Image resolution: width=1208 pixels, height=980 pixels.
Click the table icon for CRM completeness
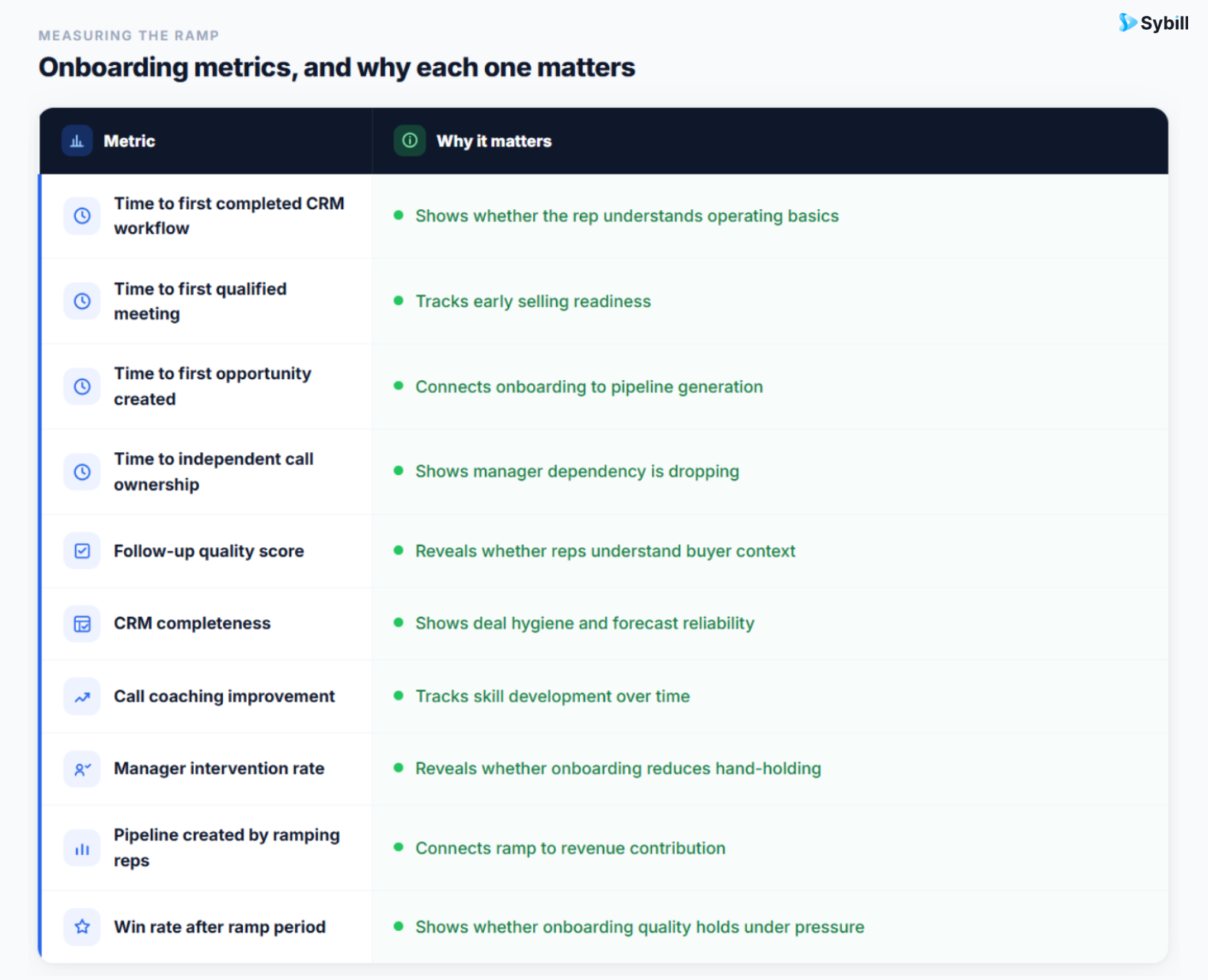(x=82, y=624)
